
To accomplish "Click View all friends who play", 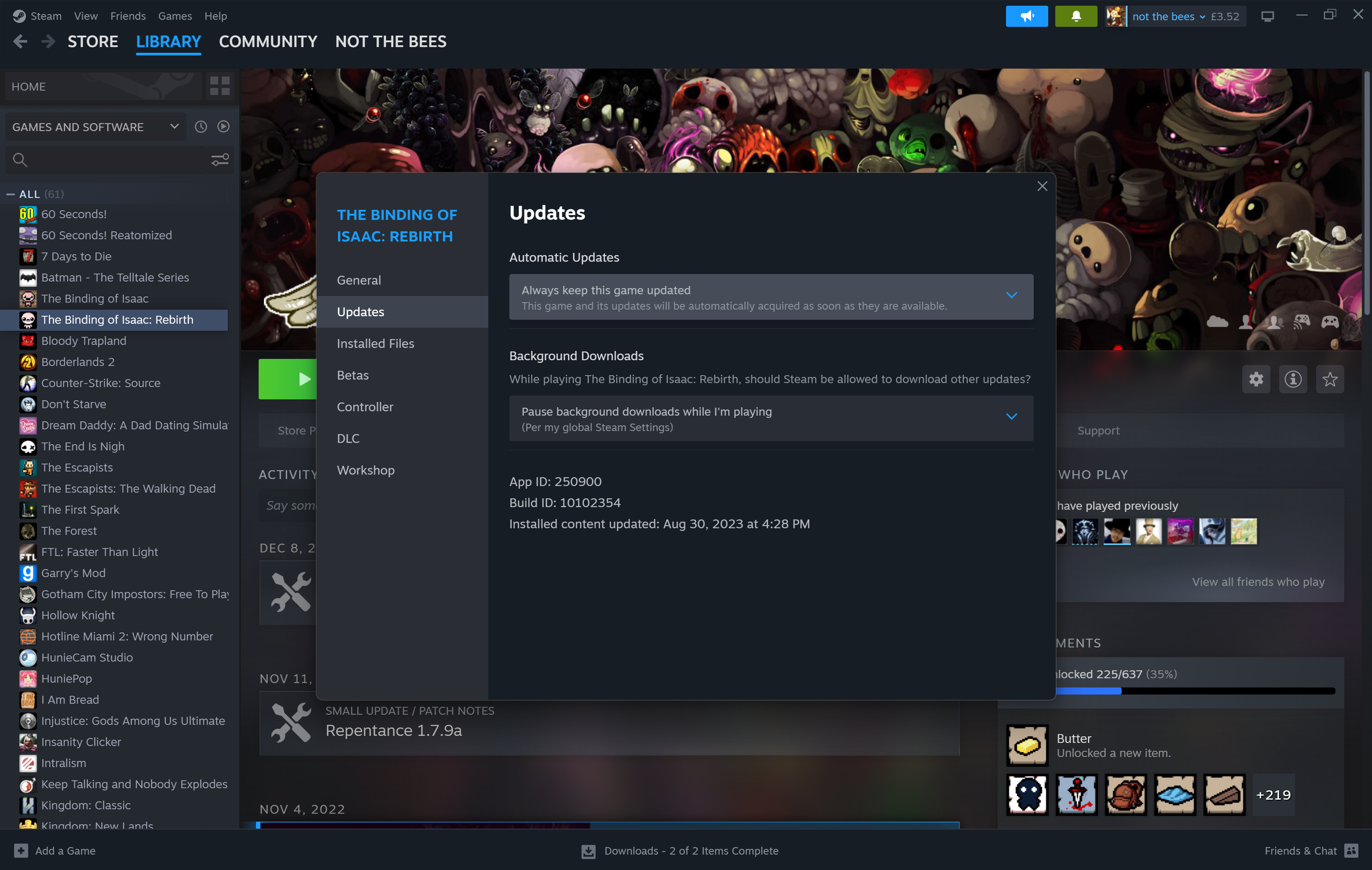I will point(1258,582).
